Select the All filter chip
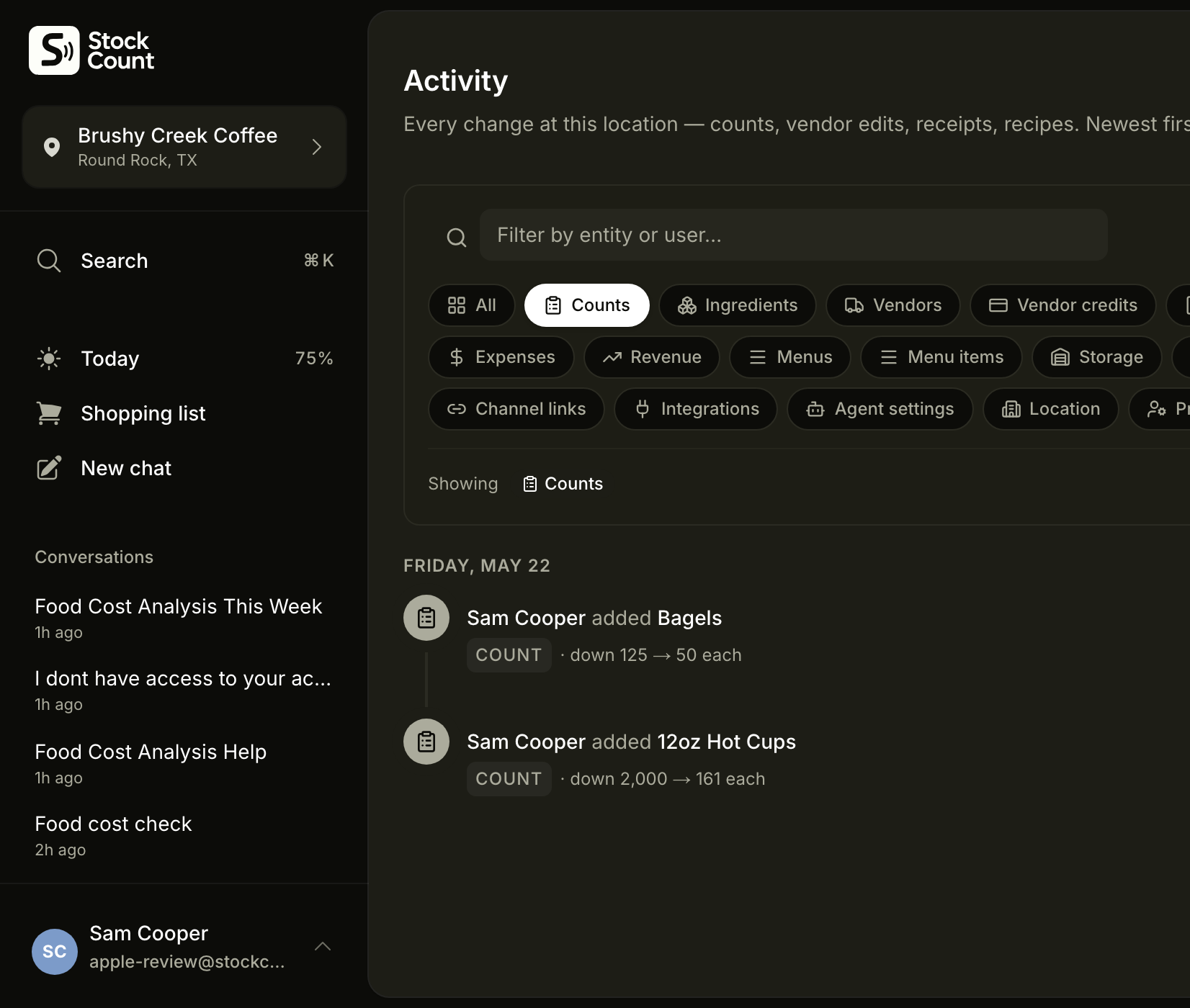 [x=472, y=305]
